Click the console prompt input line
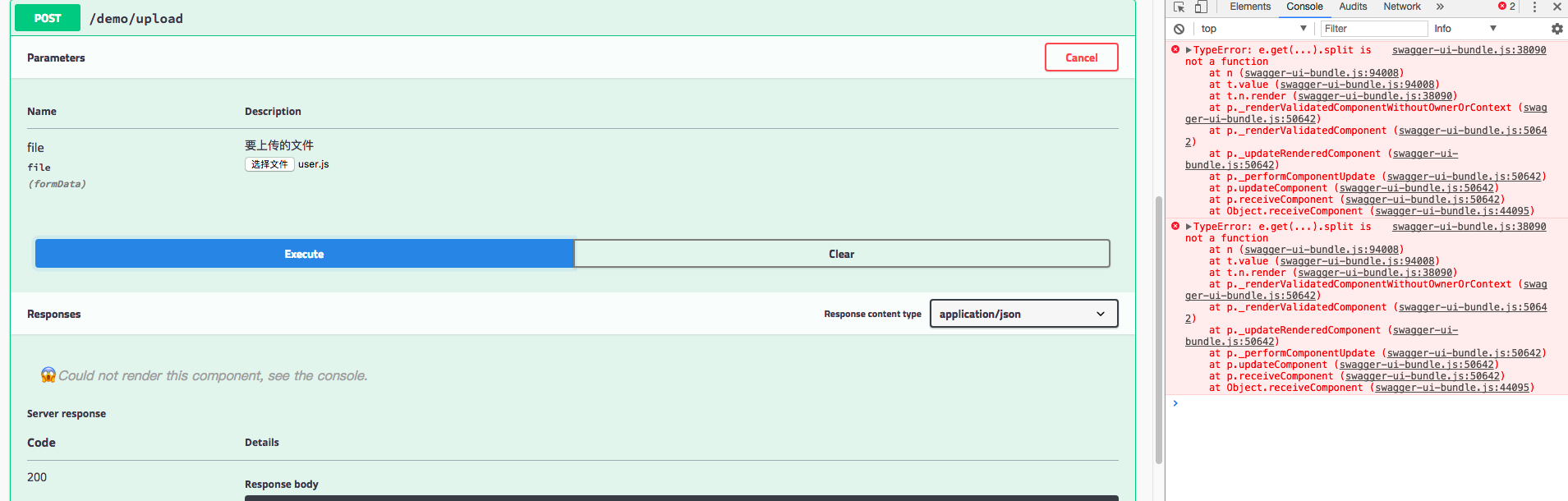 coord(1368,403)
